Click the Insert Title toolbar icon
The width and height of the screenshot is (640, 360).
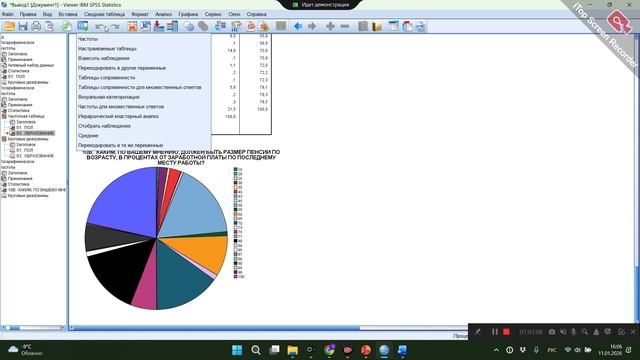[407, 27]
